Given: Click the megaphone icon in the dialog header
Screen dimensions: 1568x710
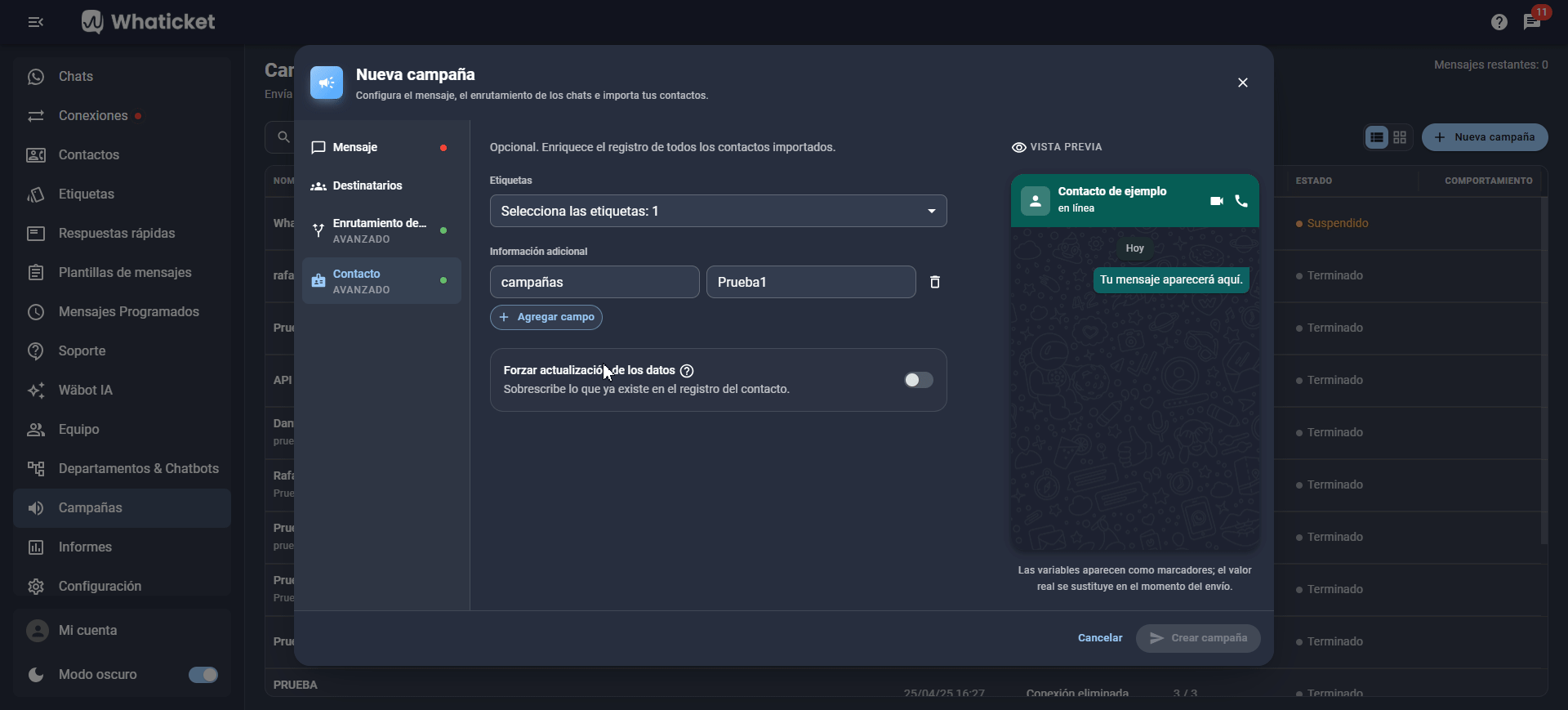Looking at the screenshot, I should click(327, 83).
